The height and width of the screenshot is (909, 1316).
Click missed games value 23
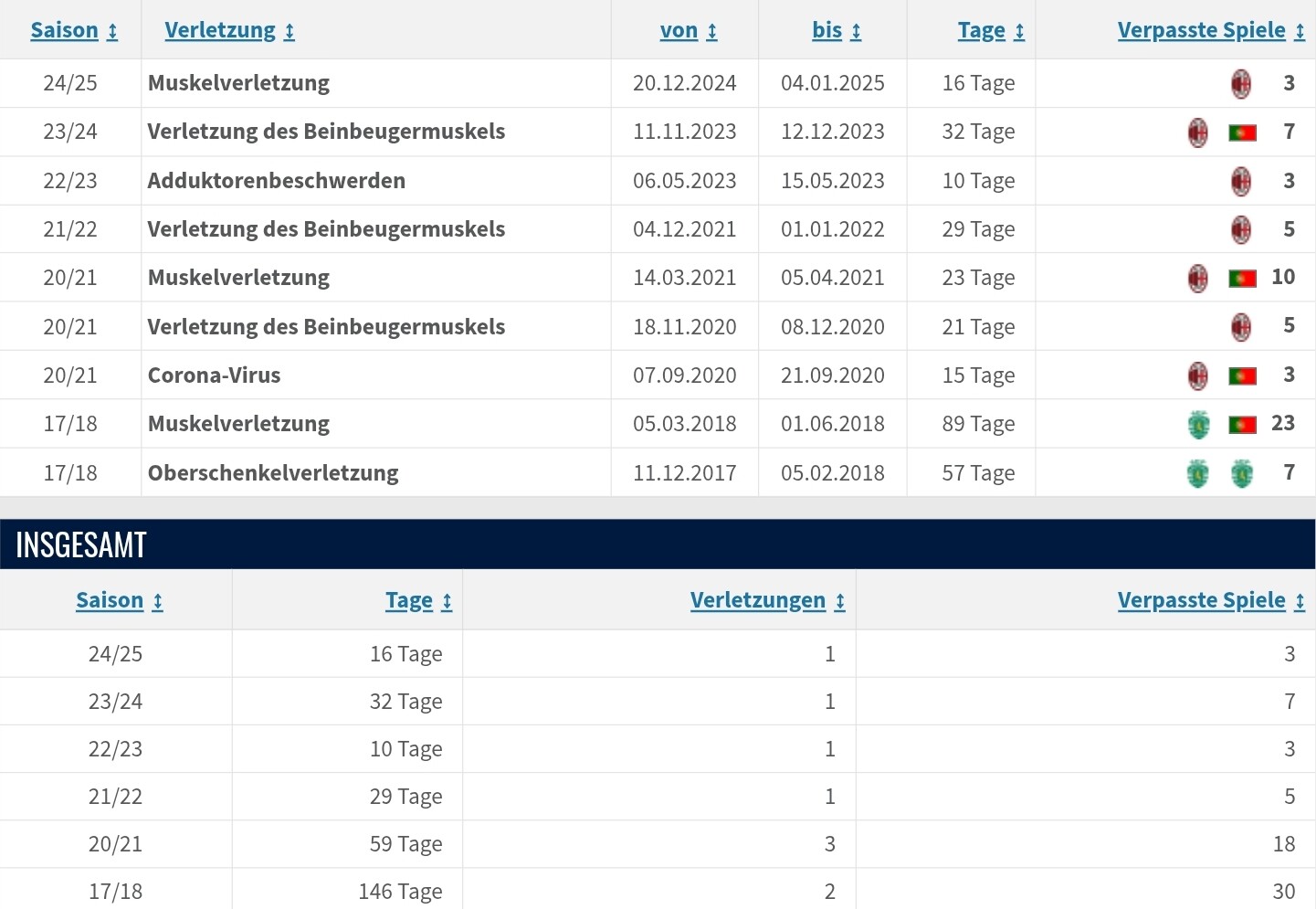(1283, 423)
